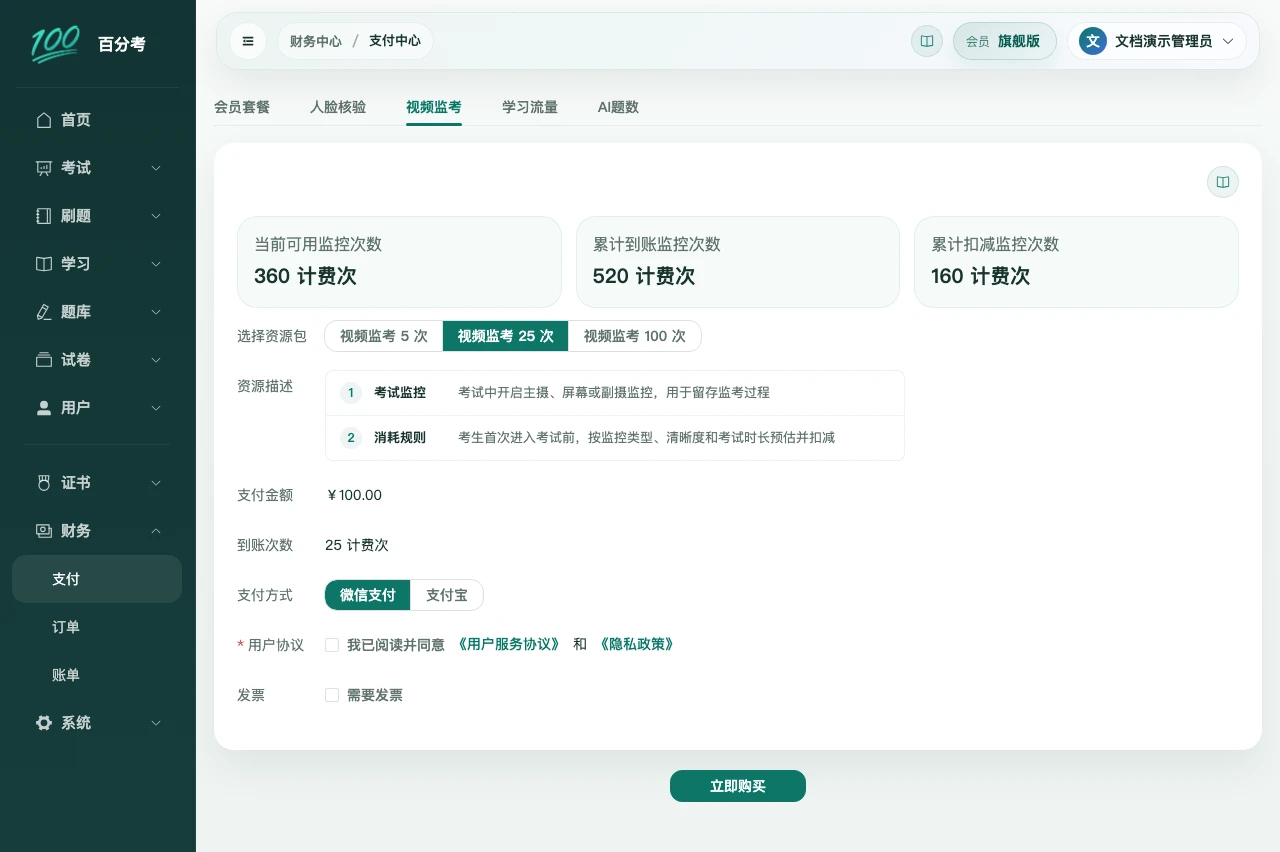Image resolution: width=1280 pixels, height=852 pixels.
Task: Switch to the AI题数 tab
Action: [618, 107]
